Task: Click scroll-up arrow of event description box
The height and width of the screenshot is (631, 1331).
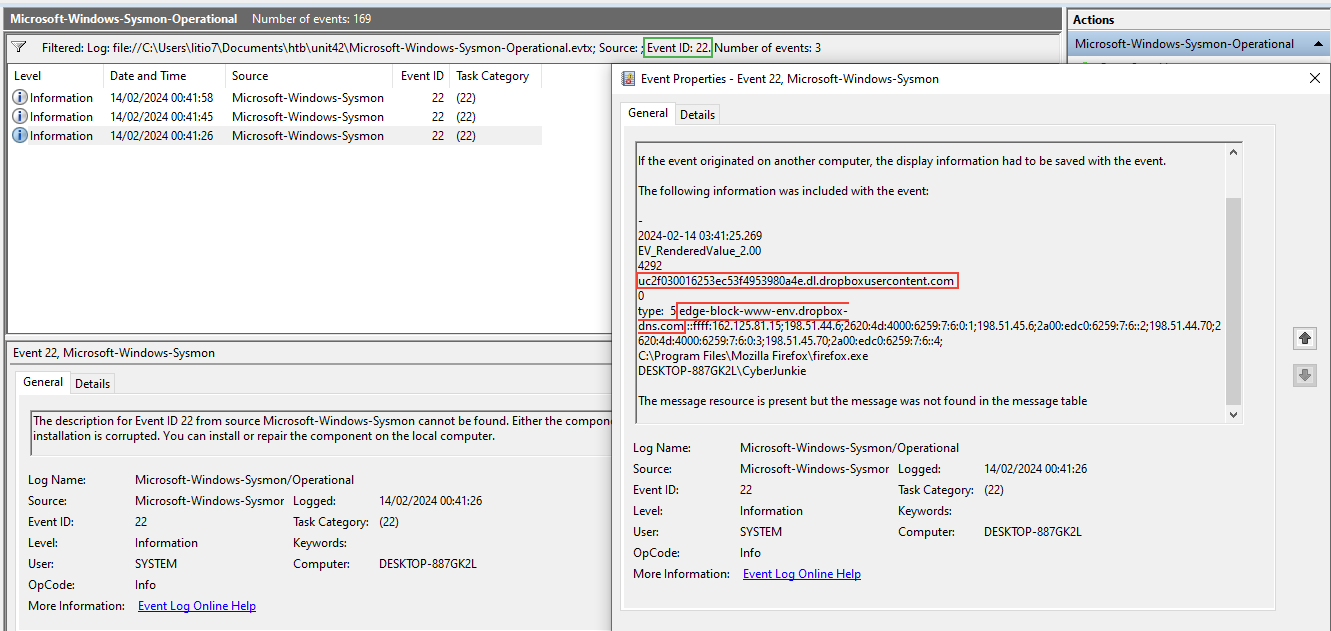Action: [x=1234, y=153]
